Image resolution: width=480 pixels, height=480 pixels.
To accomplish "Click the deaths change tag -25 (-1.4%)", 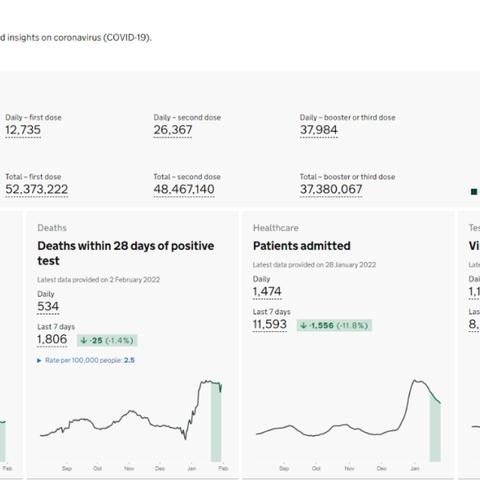I will (107, 340).
